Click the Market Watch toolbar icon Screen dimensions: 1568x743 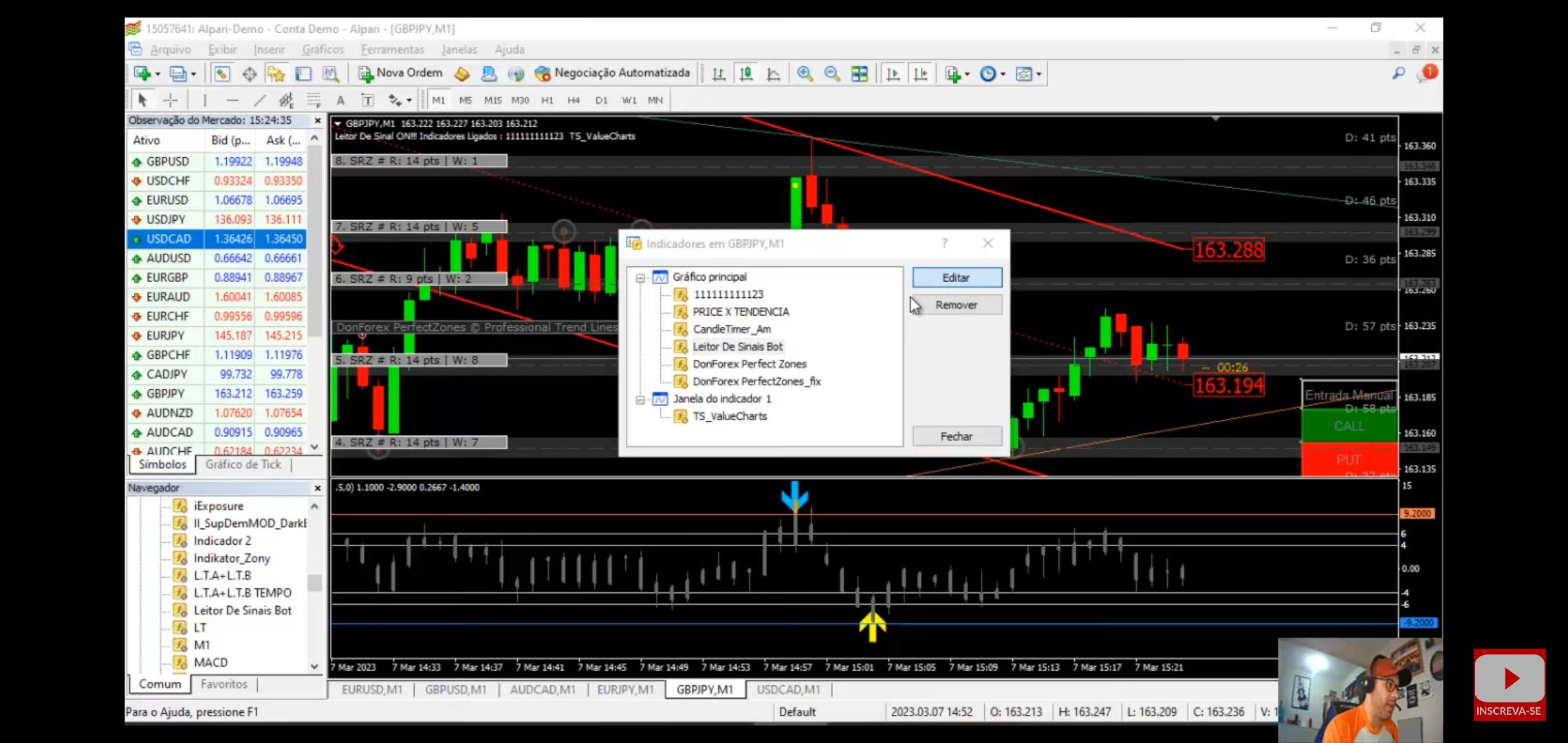click(221, 74)
